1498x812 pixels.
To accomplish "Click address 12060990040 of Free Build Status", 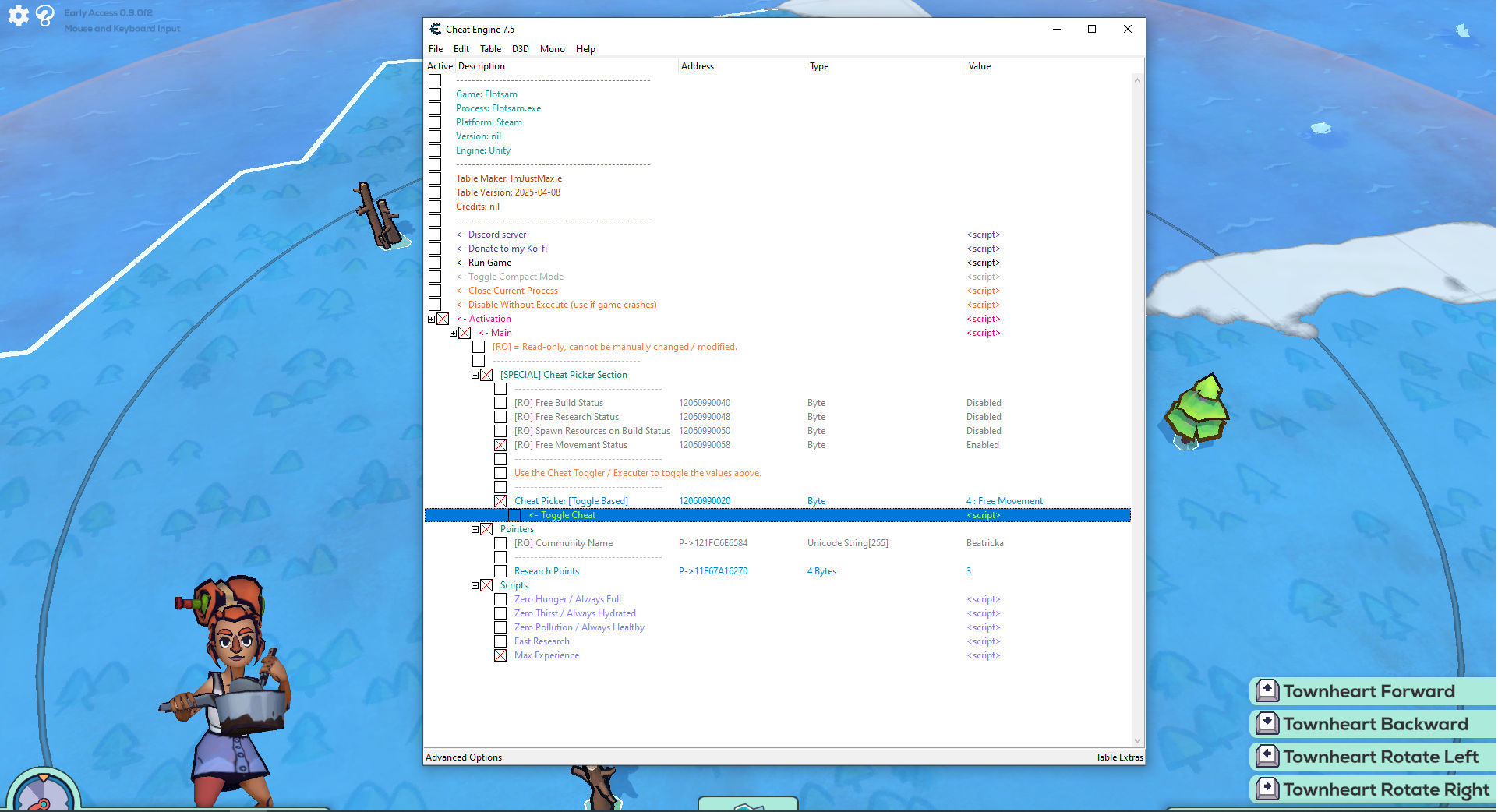I will pyautogui.click(x=705, y=403).
